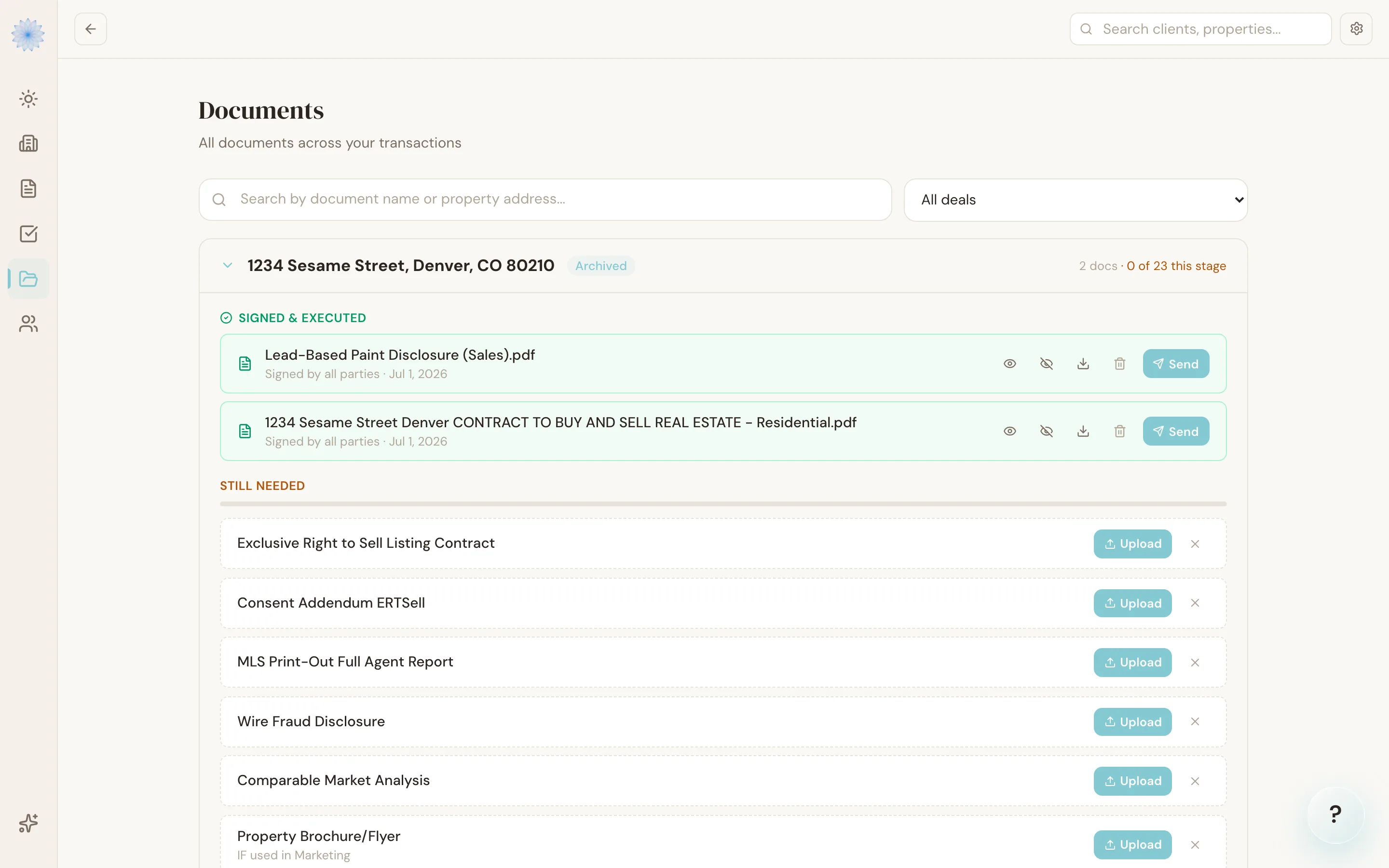
Task: Dismiss Comparable Market Analysis requirement
Action: (1195, 781)
